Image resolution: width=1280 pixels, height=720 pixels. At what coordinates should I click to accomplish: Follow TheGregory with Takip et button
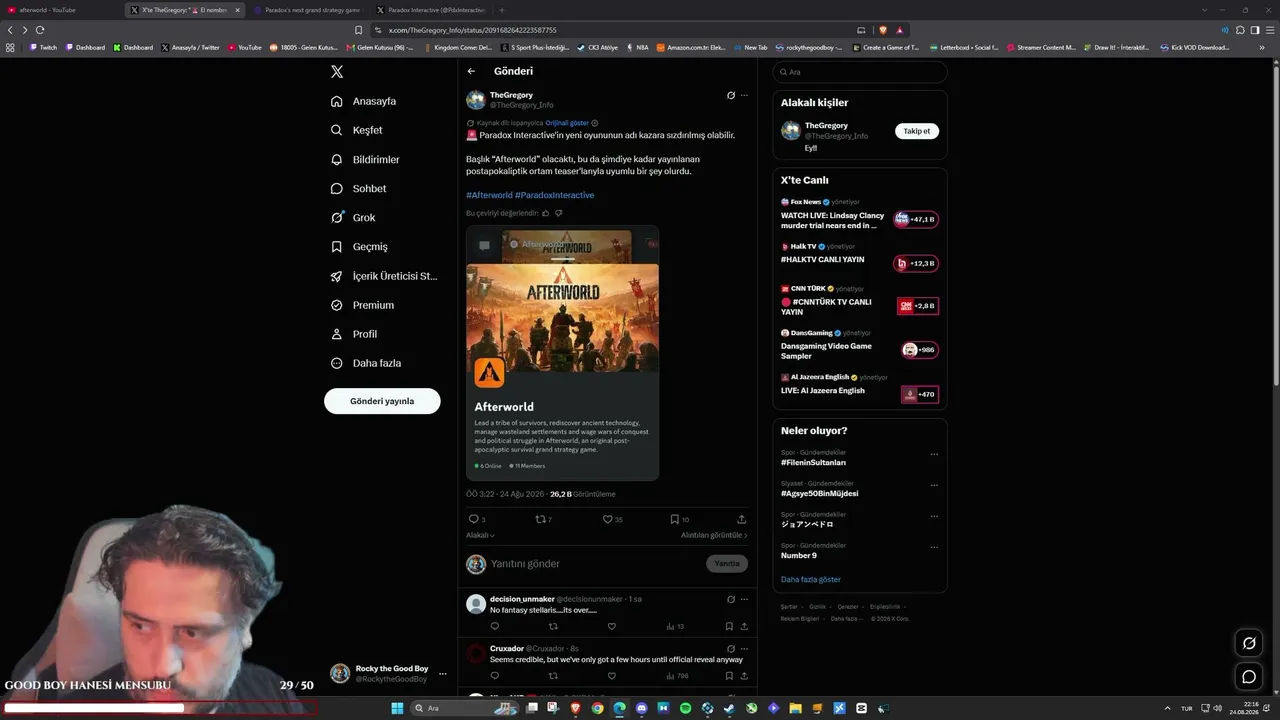917,131
